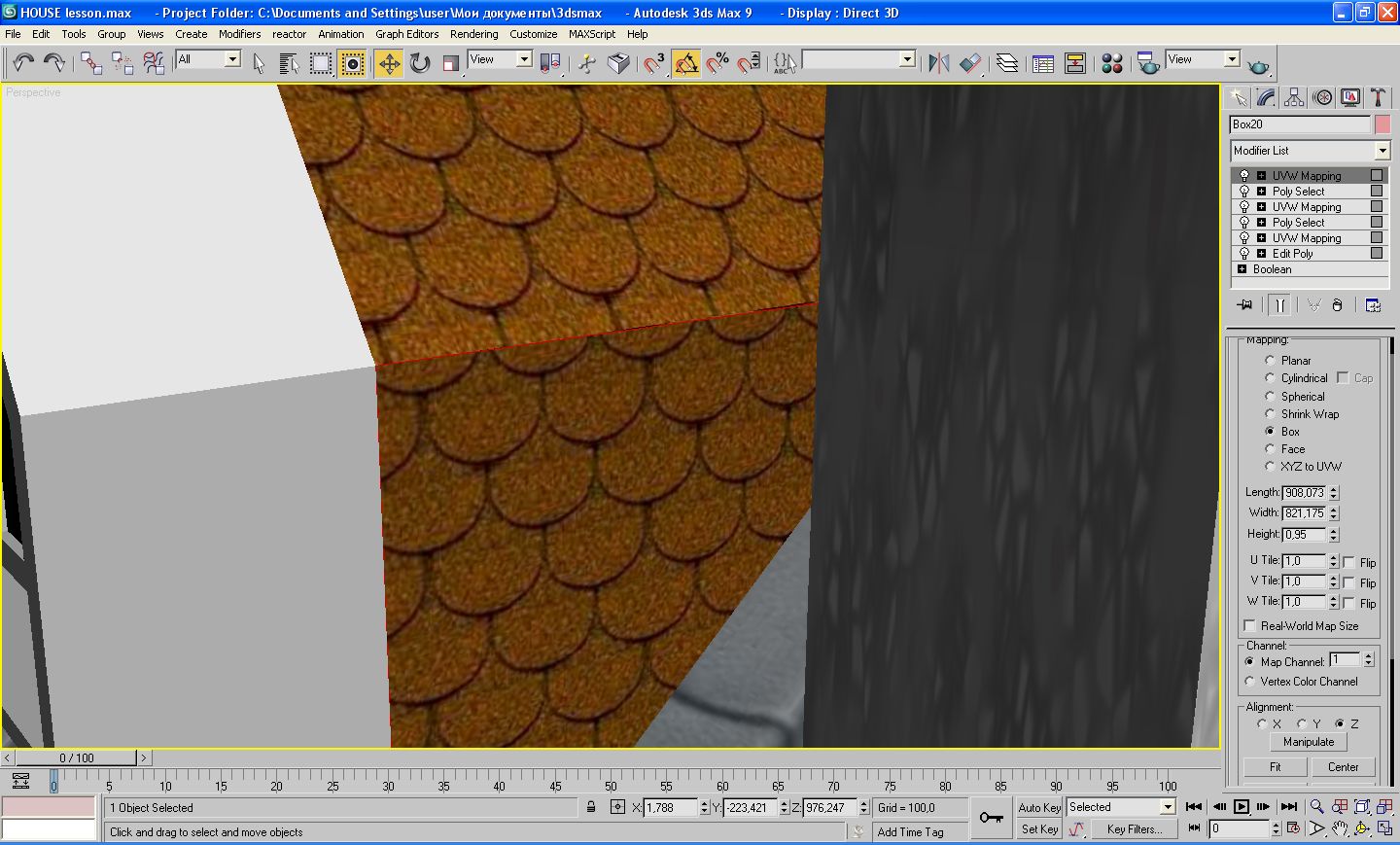Open the Curve Editor icon
1400x845 pixels.
pyautogui.click(x=1043, y=63)
